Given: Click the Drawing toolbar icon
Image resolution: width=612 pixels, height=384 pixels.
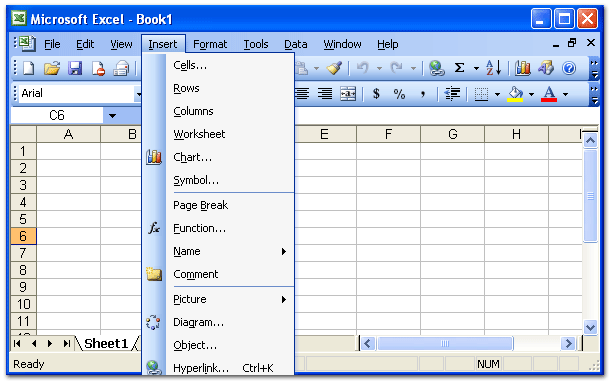Looking at the screenshot, I should pos(546,68).
